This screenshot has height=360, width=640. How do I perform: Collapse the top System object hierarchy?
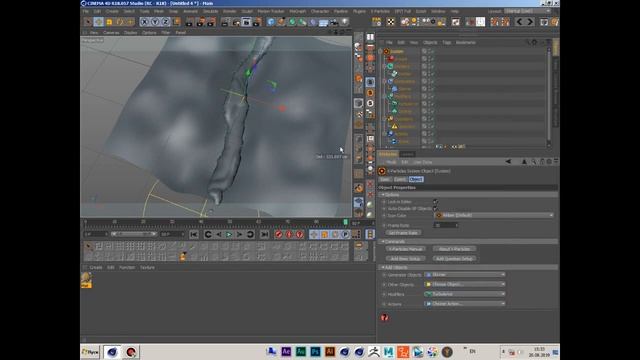(x=380, y=51)
